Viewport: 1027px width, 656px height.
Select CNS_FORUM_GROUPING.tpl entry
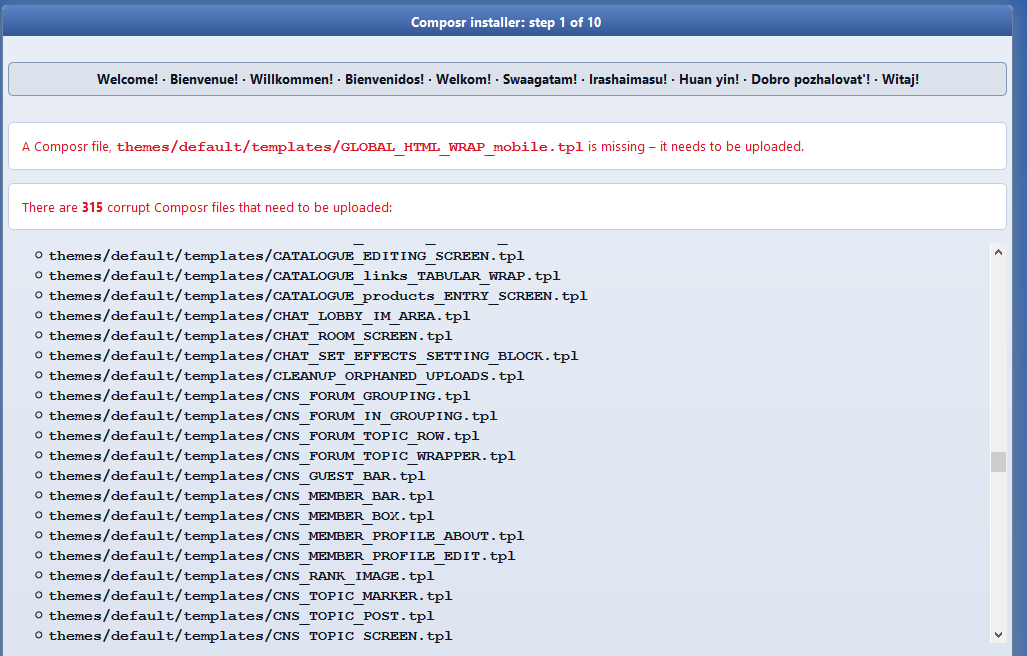(259, 396)
